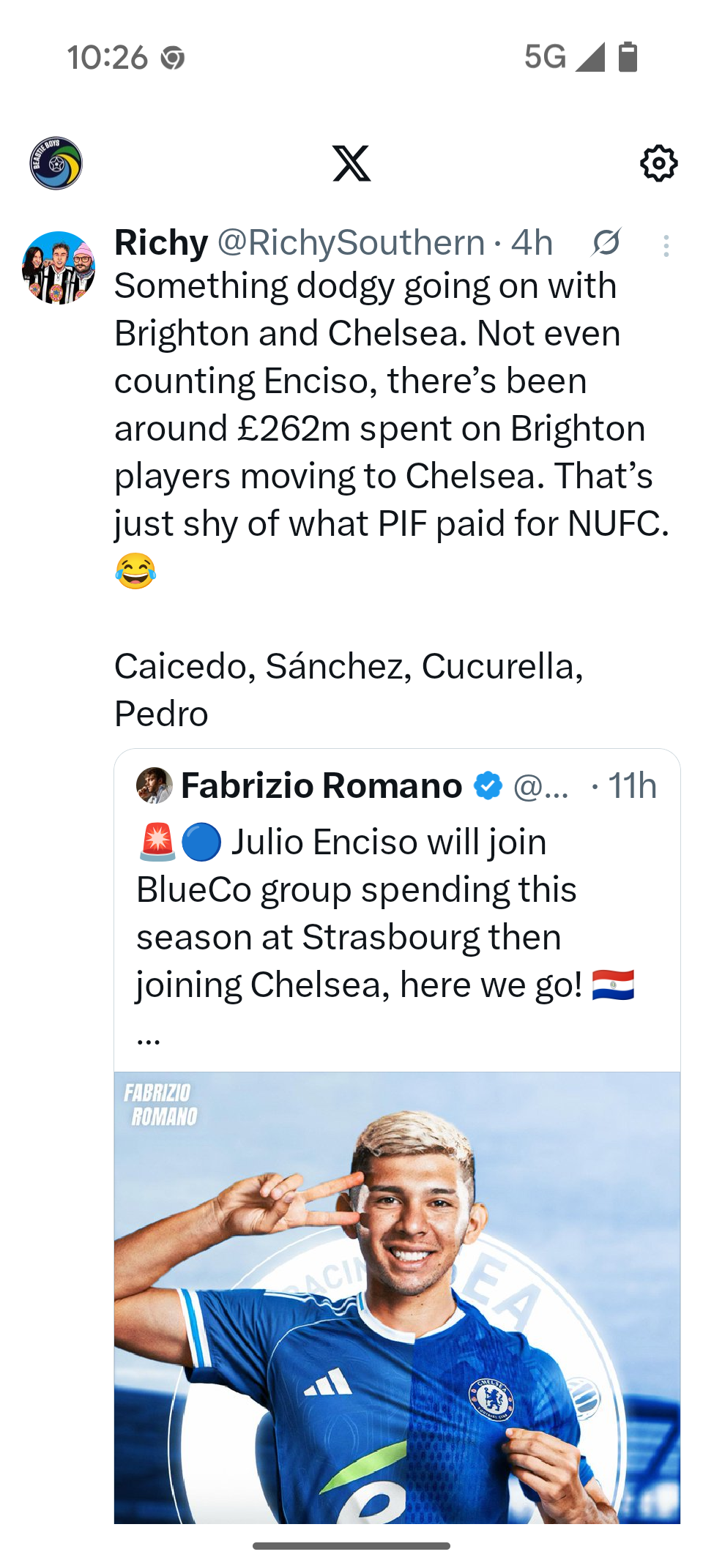Viewport: 703px width, 1568px height.
Task: Open timeline settings gear icon
Action: (x=658, y=163)
